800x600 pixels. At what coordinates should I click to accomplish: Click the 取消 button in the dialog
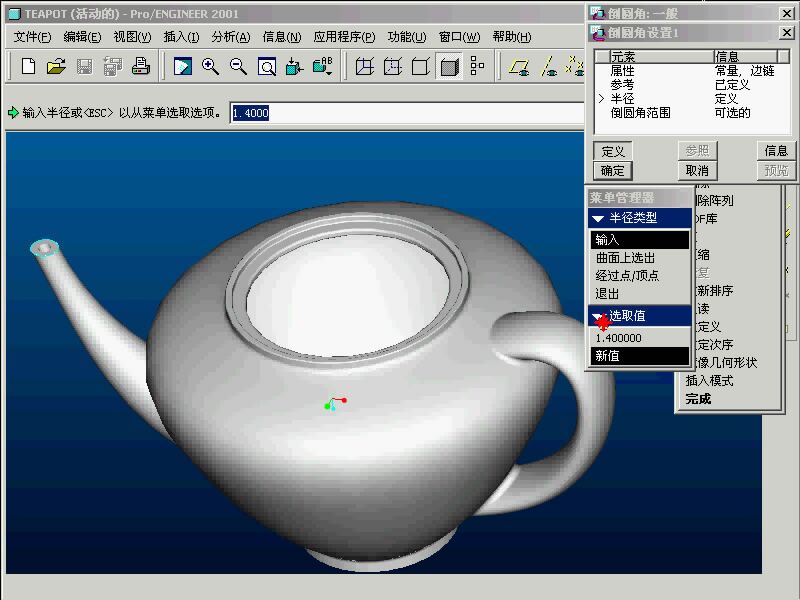(x=696, y=171)
